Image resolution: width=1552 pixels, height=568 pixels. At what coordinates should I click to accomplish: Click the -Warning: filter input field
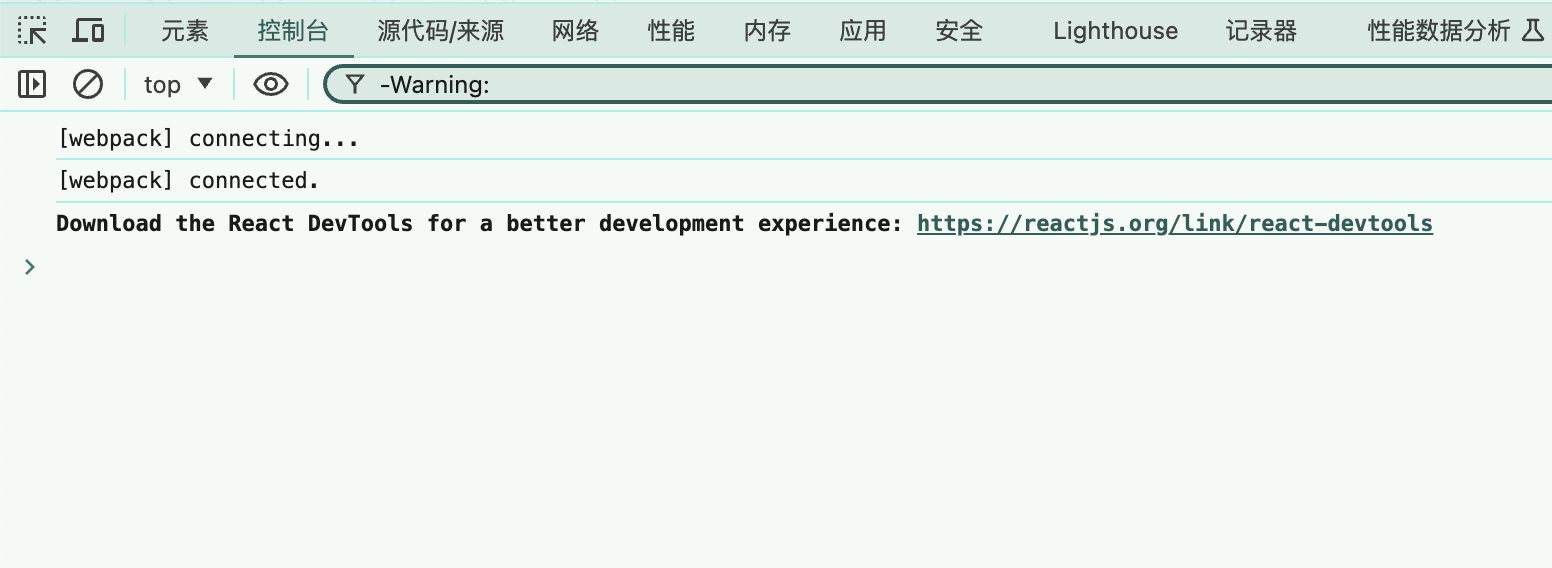[900, 85]
